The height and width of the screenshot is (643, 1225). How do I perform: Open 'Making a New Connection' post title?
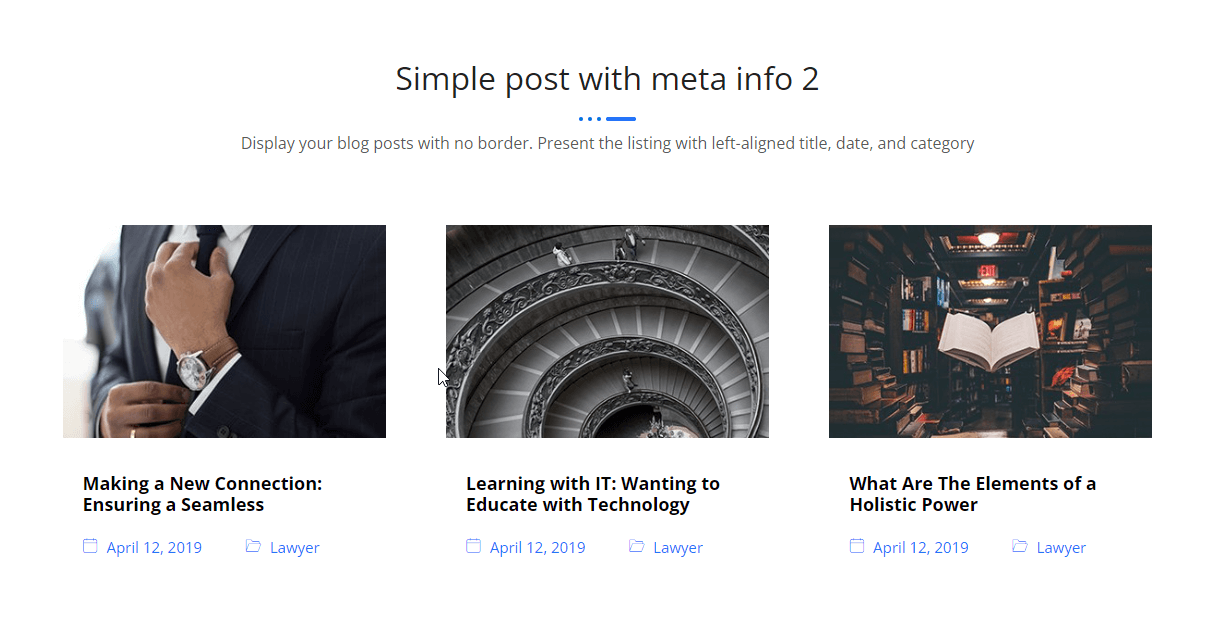(x=202, y=494)
